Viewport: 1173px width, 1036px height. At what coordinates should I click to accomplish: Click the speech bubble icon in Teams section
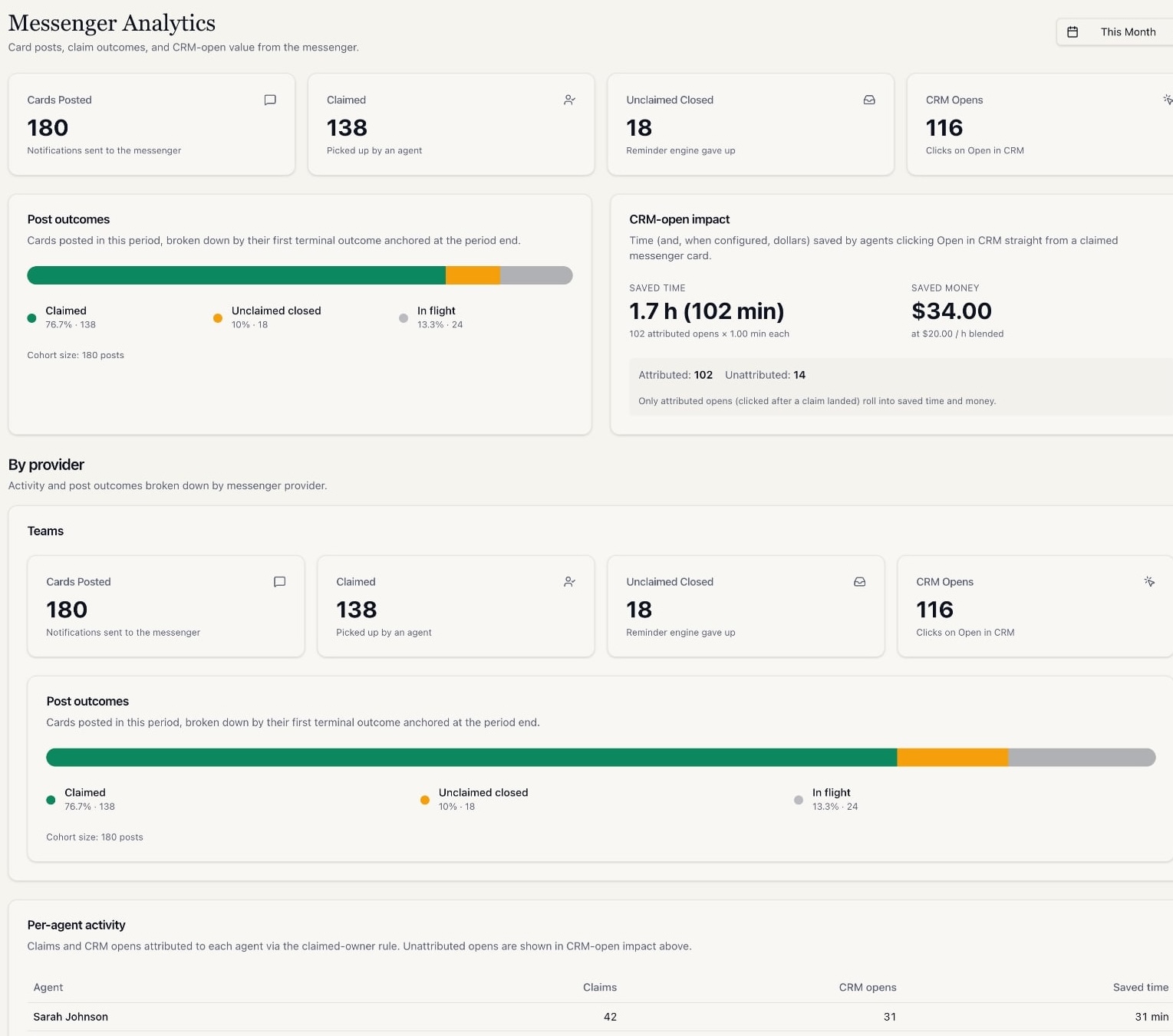[x=279, y=581]
